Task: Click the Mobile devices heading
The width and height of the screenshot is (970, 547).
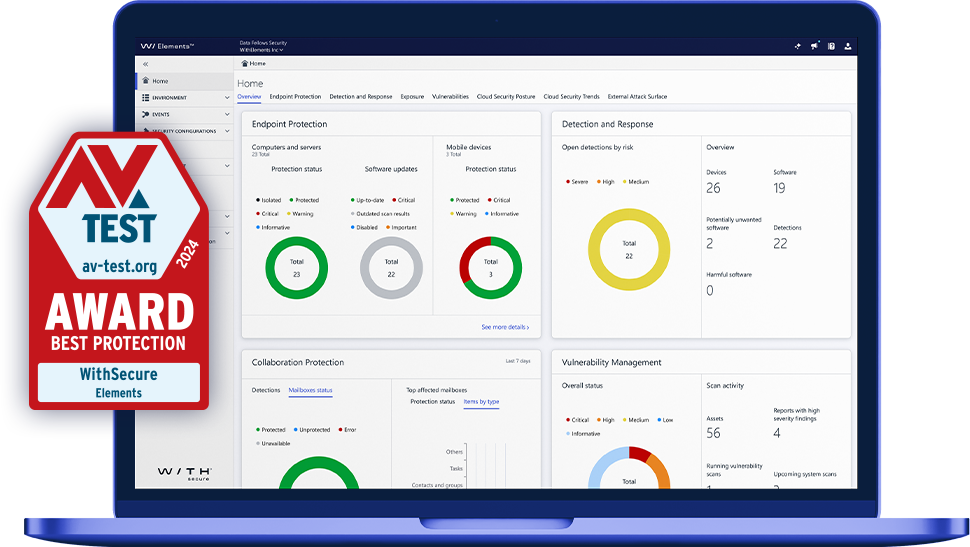Action: [x=468, y=147]
